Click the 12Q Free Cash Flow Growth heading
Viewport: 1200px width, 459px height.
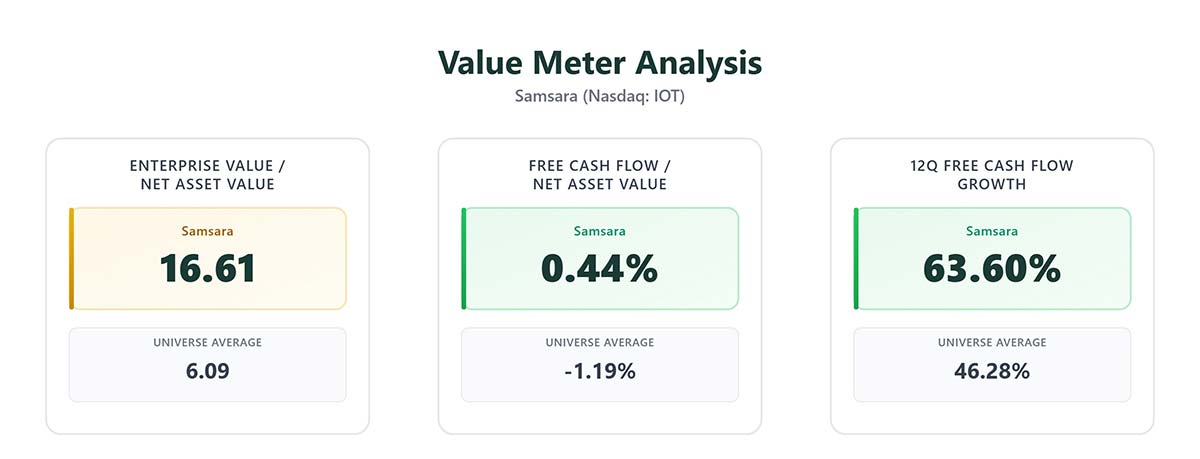tap(992, 175)
